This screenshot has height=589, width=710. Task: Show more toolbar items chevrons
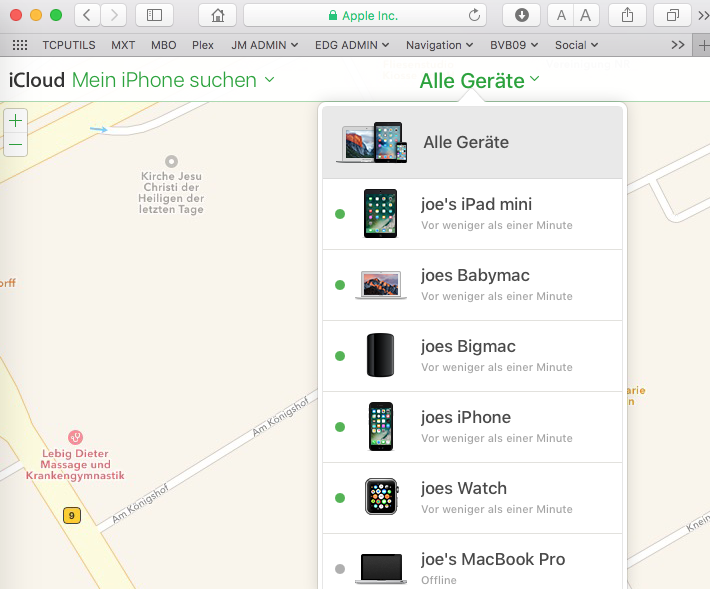(x=703, y=15)
